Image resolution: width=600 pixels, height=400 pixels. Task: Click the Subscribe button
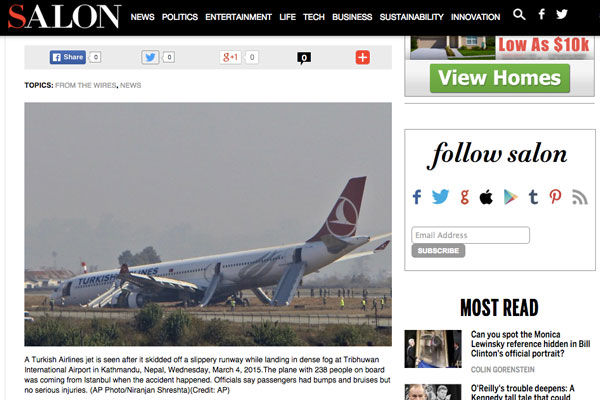click(x=438, y=251)
